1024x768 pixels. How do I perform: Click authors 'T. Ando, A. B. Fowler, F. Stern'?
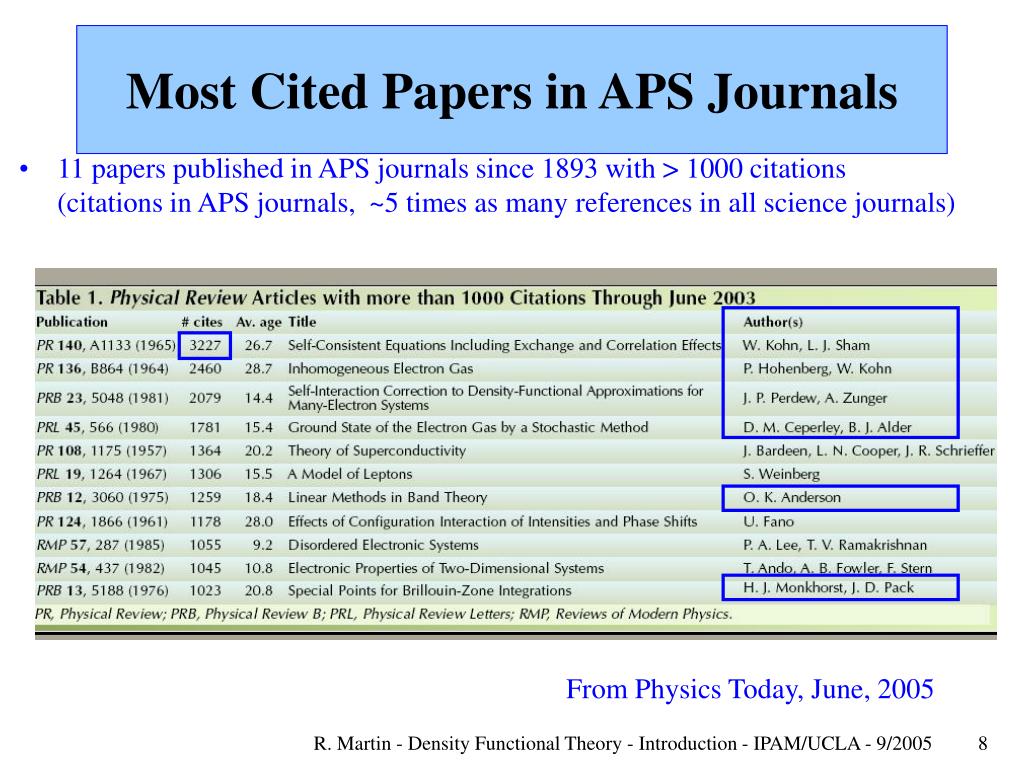click(x=838, y=568)
